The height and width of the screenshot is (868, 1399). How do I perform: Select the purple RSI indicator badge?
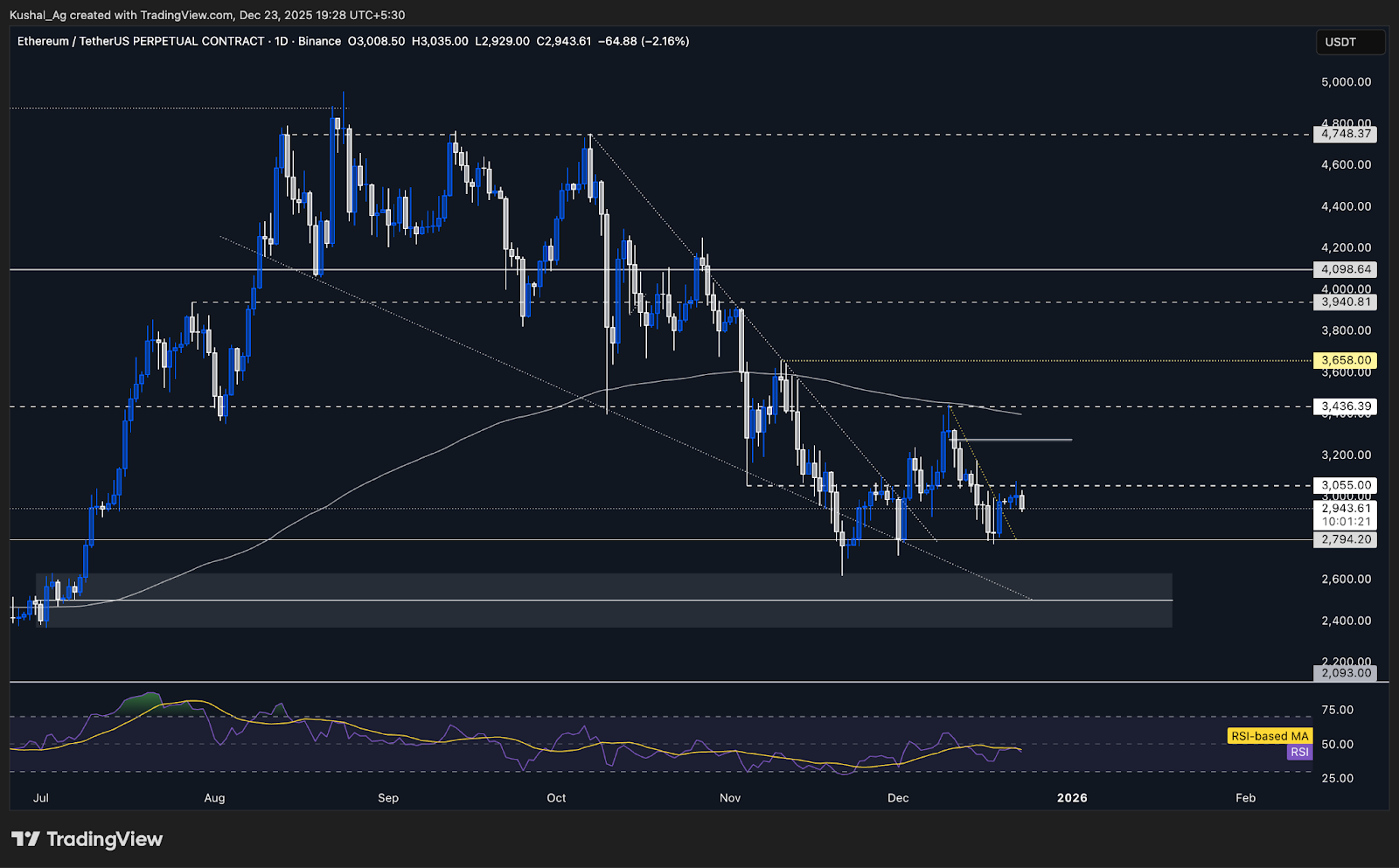point(1298,752)
